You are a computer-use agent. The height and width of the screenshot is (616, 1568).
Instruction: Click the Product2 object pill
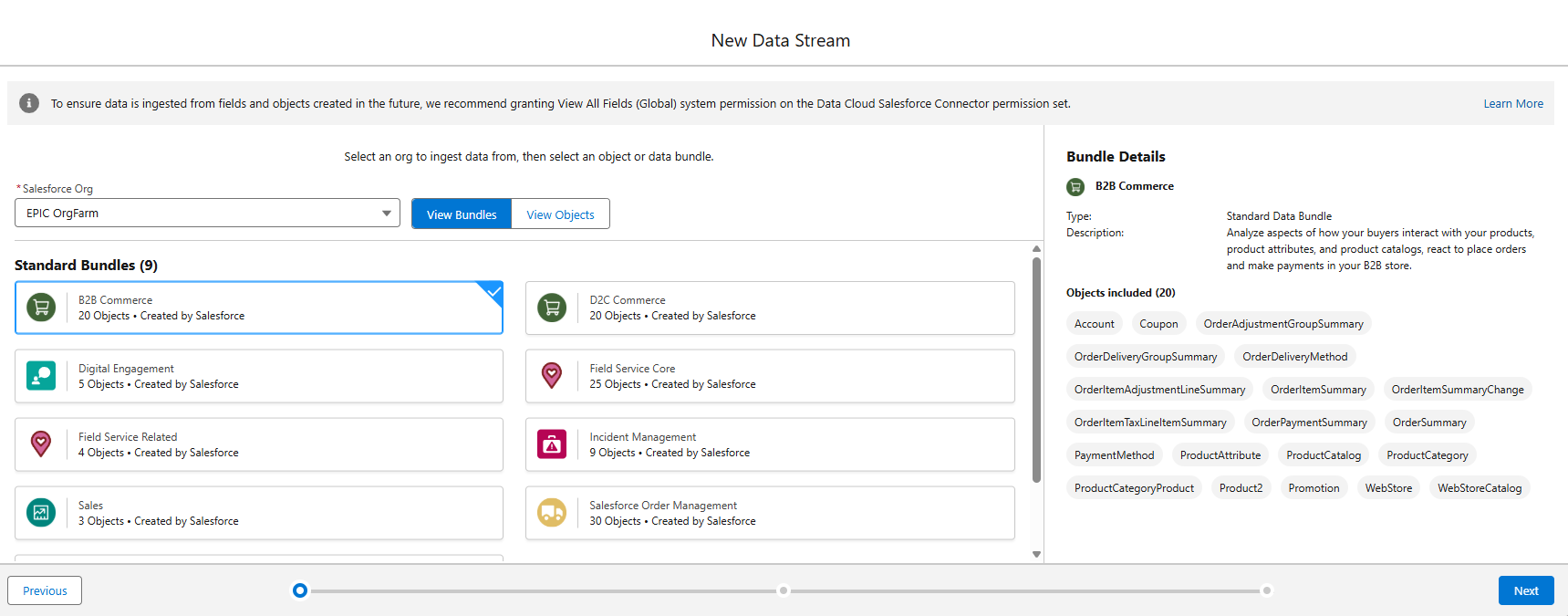point(1241,488)
